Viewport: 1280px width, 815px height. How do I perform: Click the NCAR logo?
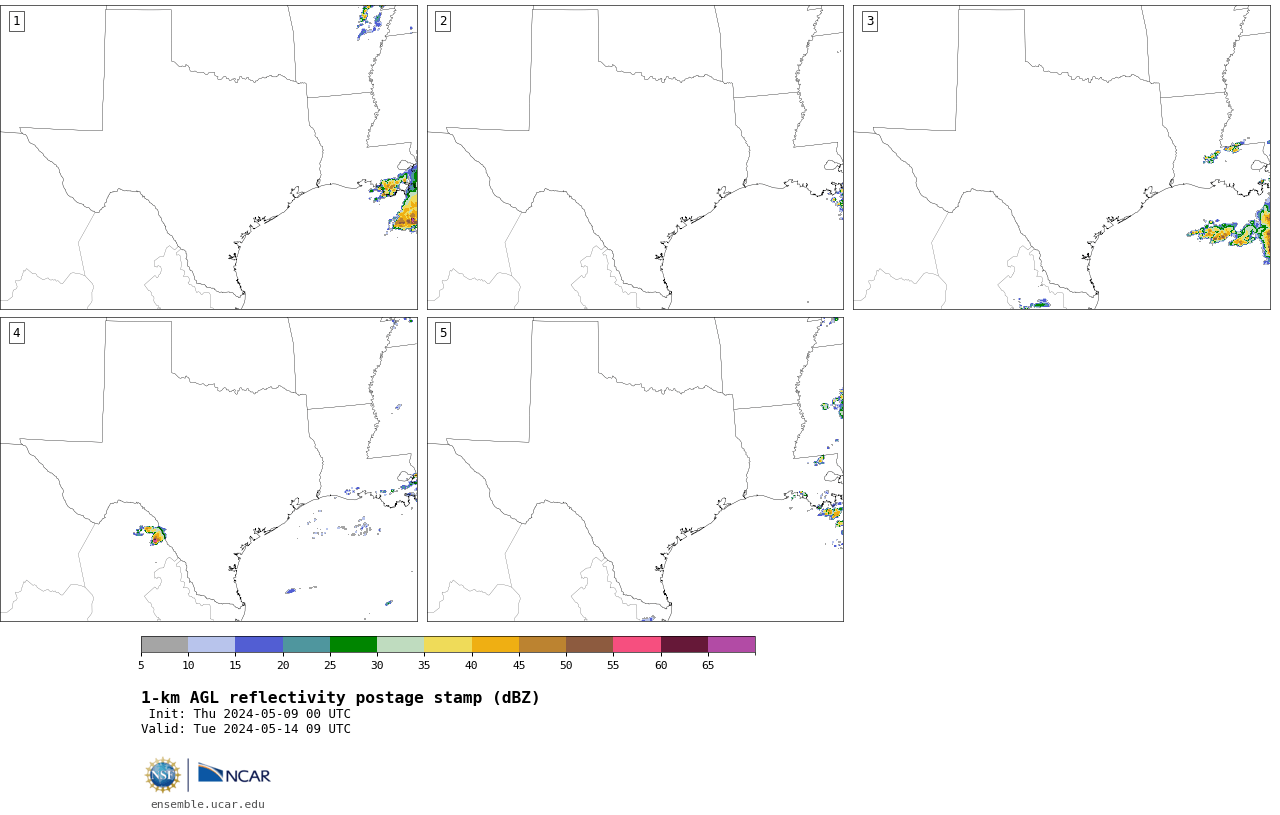pyautogui.click(x=234, y=774)
